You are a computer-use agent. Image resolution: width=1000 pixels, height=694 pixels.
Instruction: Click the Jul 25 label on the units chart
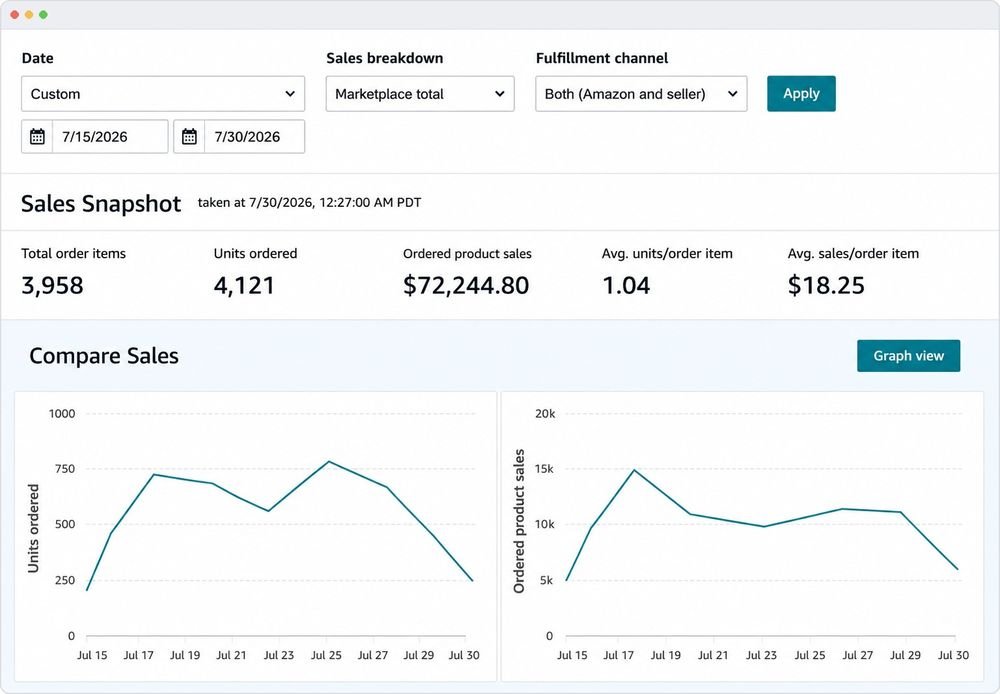pos(326,655)
